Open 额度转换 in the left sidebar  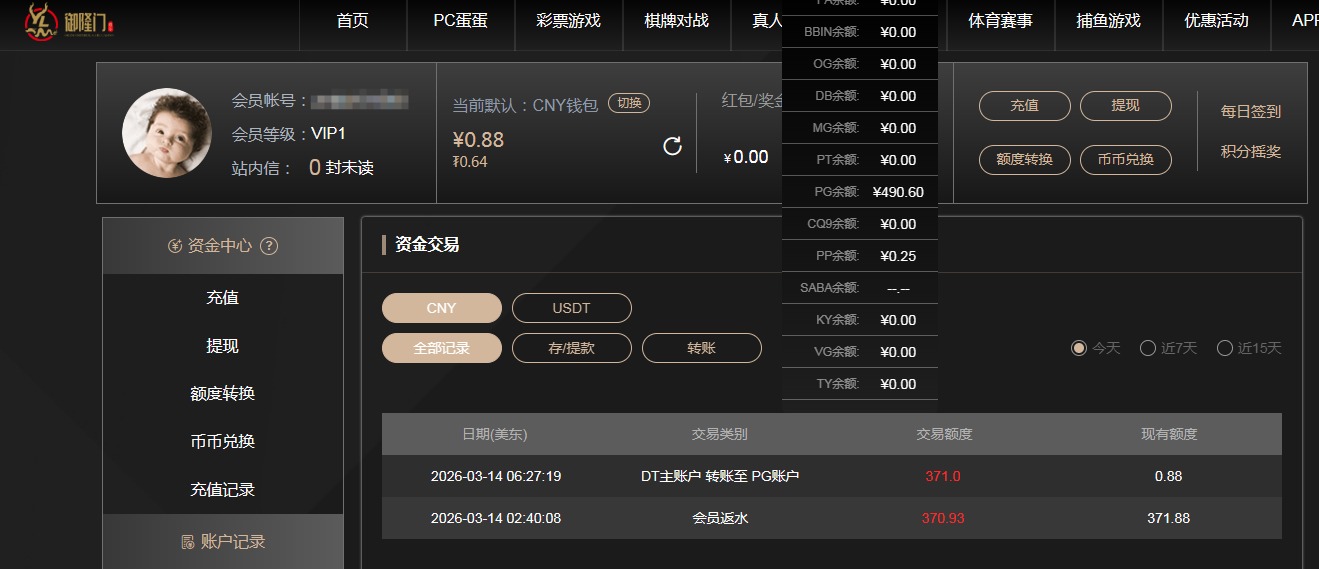pos(223,394)
